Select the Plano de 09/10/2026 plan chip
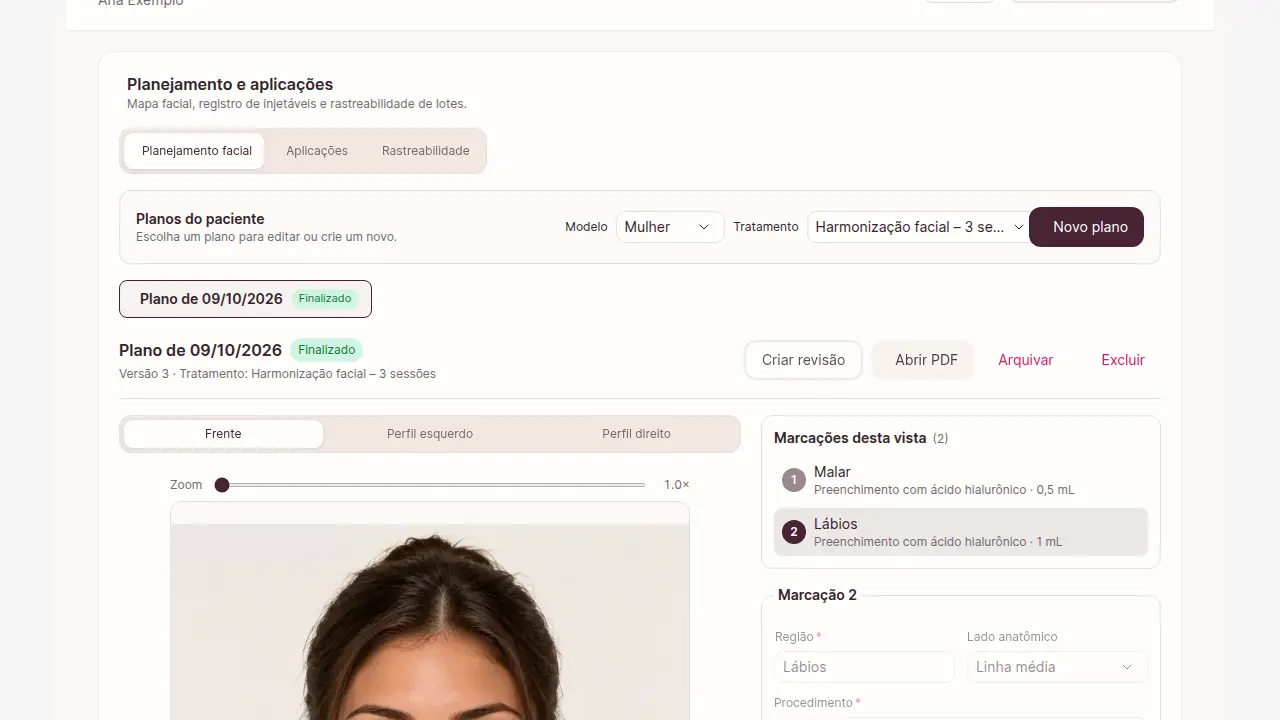This screenshot has width=1280, height=720. click(x=245, y=299)
